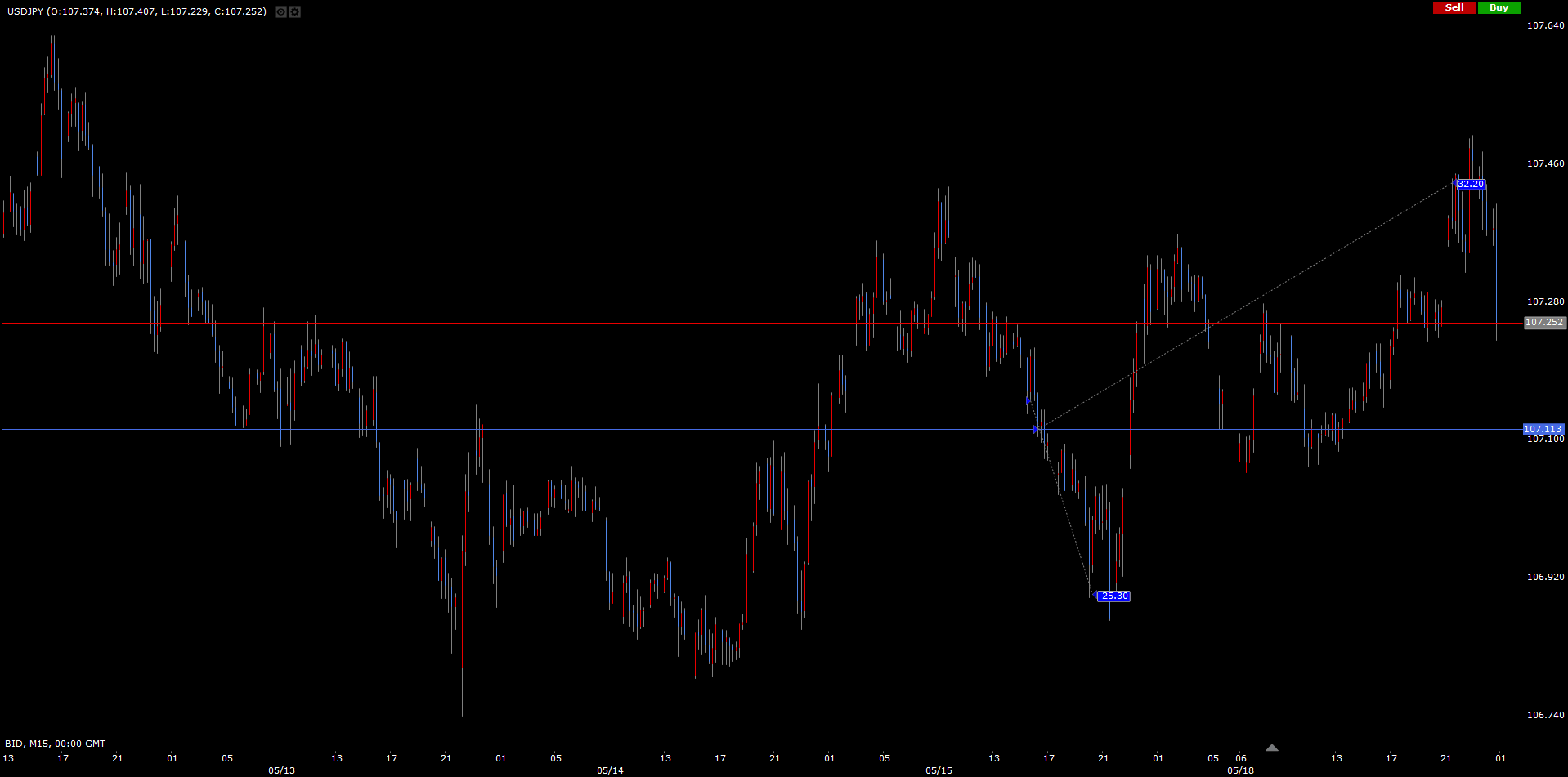Image resolution: width=1568 pixels, height=777 pixels.
Task: Click the red Sell button
Action: point(1454,7)
